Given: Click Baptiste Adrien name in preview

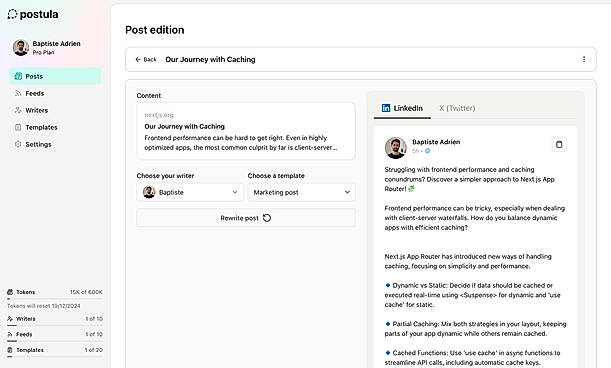Looking at the screenshot, I should click(436, 142).
